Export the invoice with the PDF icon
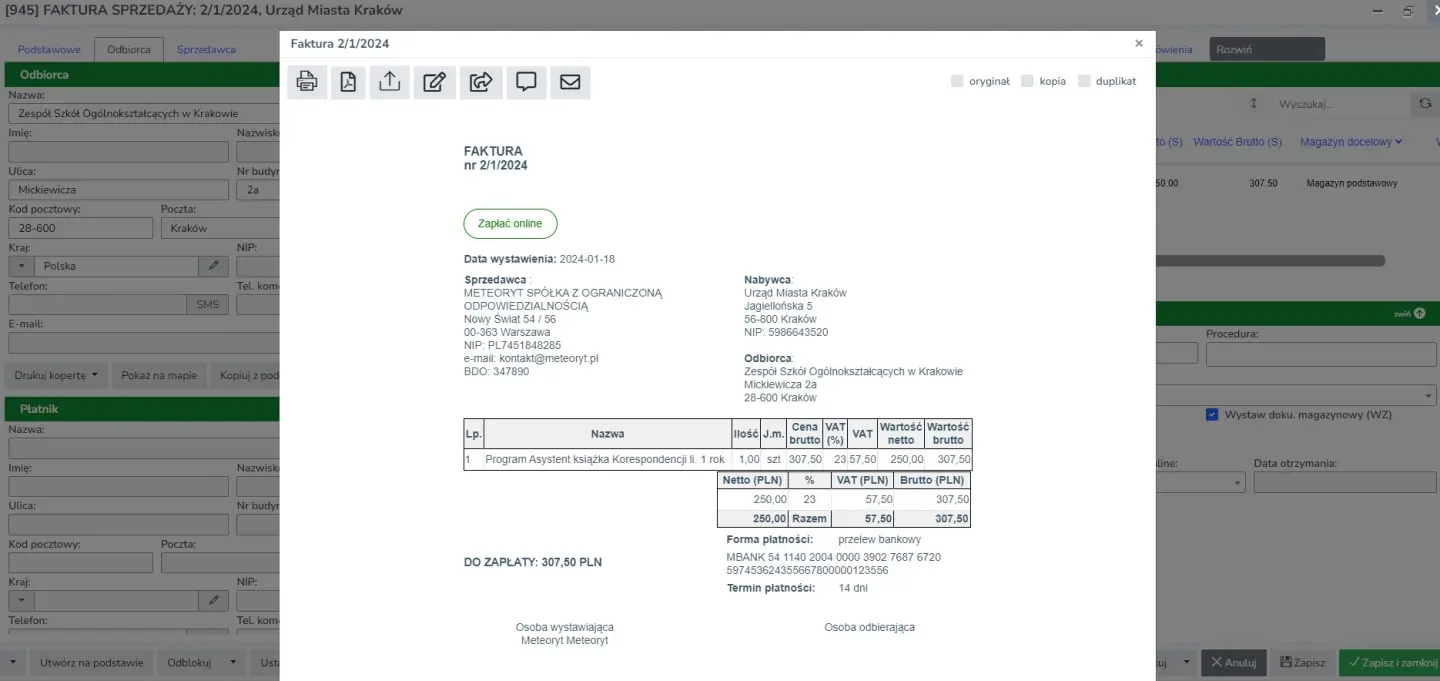 tap(348, 82)
